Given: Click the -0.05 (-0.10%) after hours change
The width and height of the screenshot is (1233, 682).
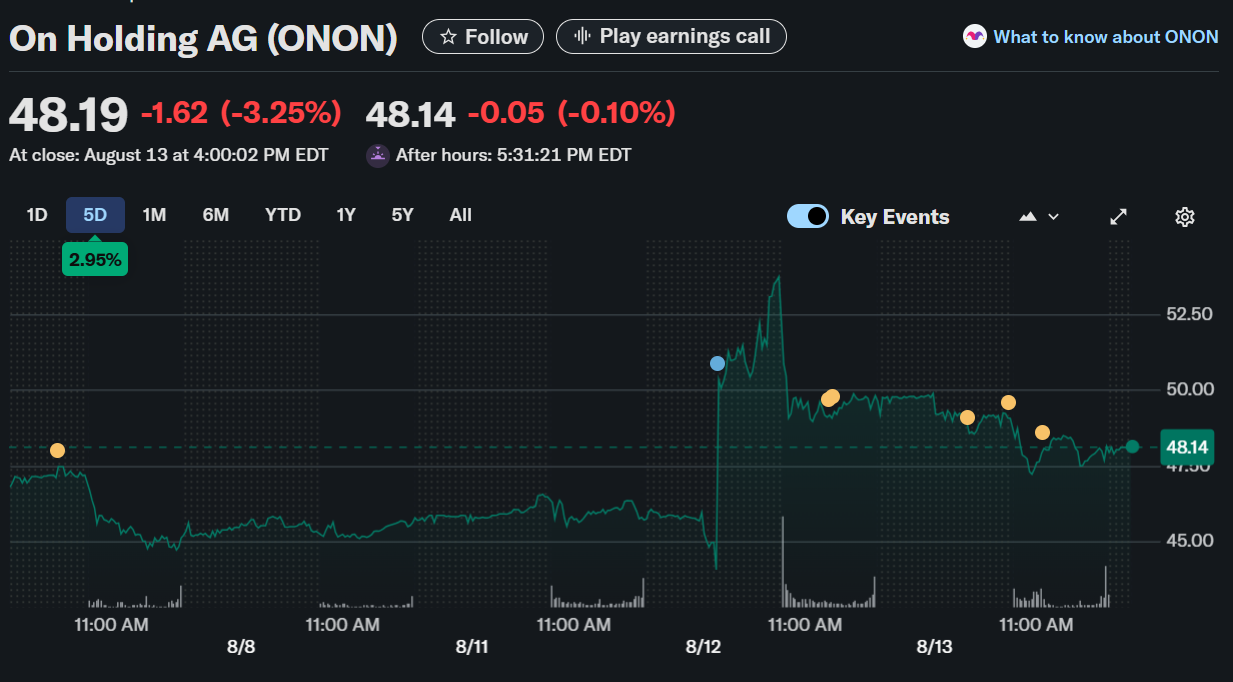Looking at the screenshot, I should tap(571, 113).
